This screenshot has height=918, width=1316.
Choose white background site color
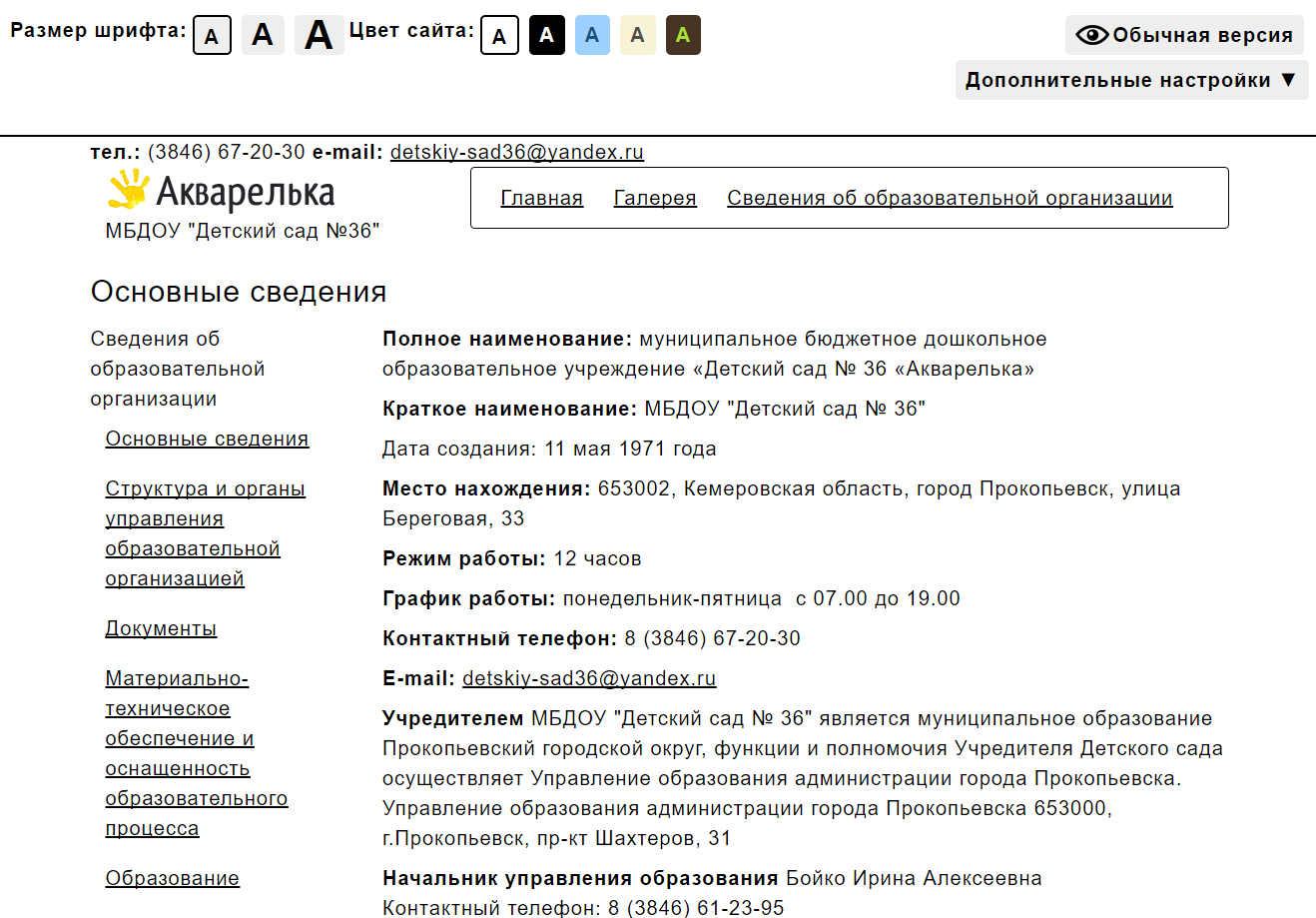pyautogui.click(x=499, y=36)
